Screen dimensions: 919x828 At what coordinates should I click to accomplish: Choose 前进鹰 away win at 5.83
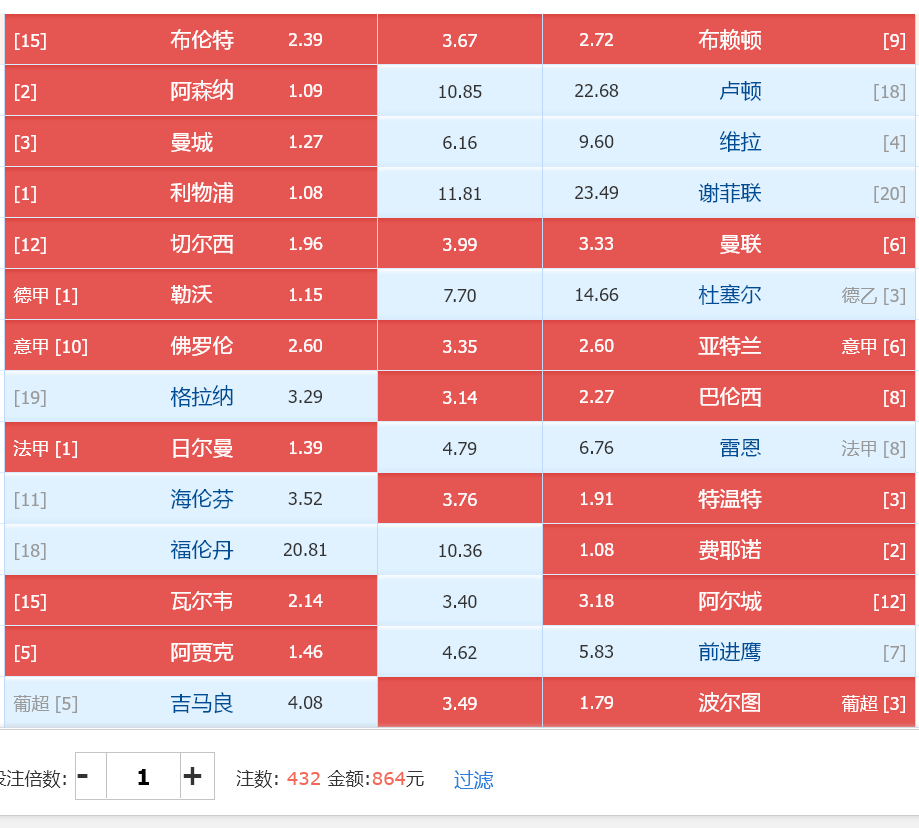(x=729, y=651)
